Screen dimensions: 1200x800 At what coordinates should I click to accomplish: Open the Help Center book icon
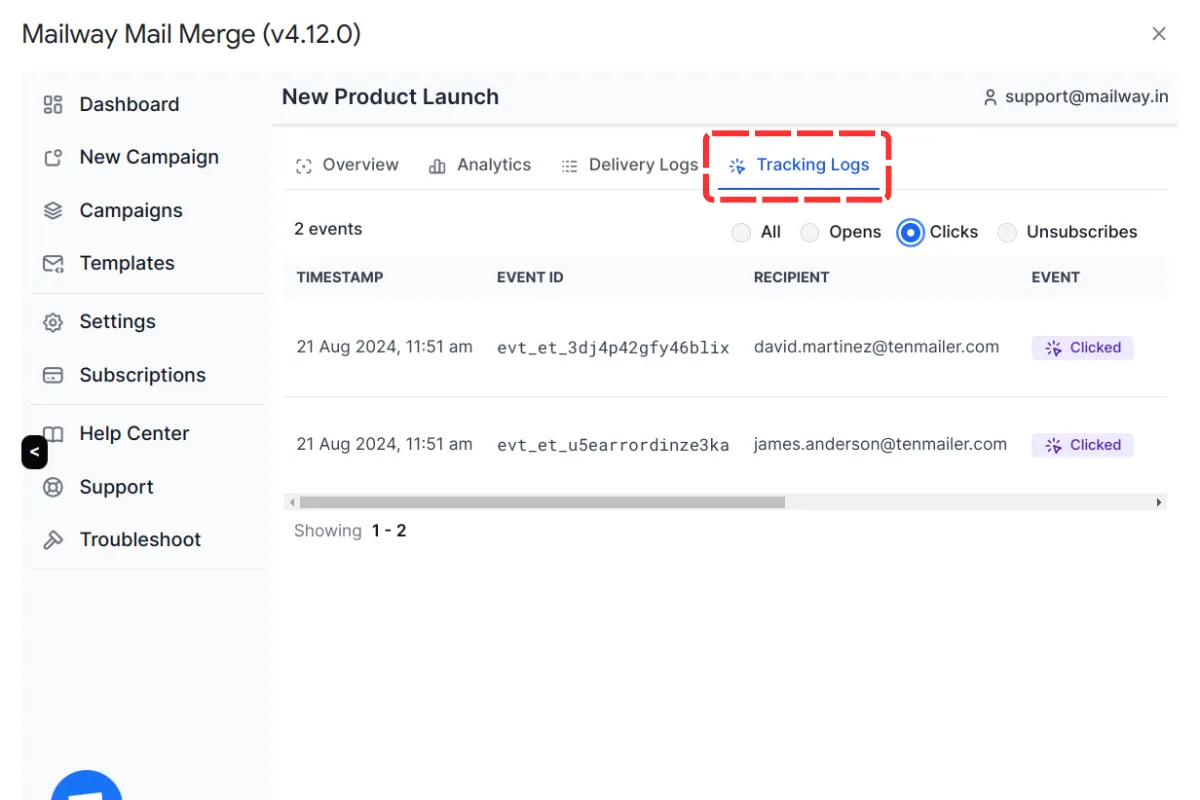pyautogui.click(x=52, y=433)
